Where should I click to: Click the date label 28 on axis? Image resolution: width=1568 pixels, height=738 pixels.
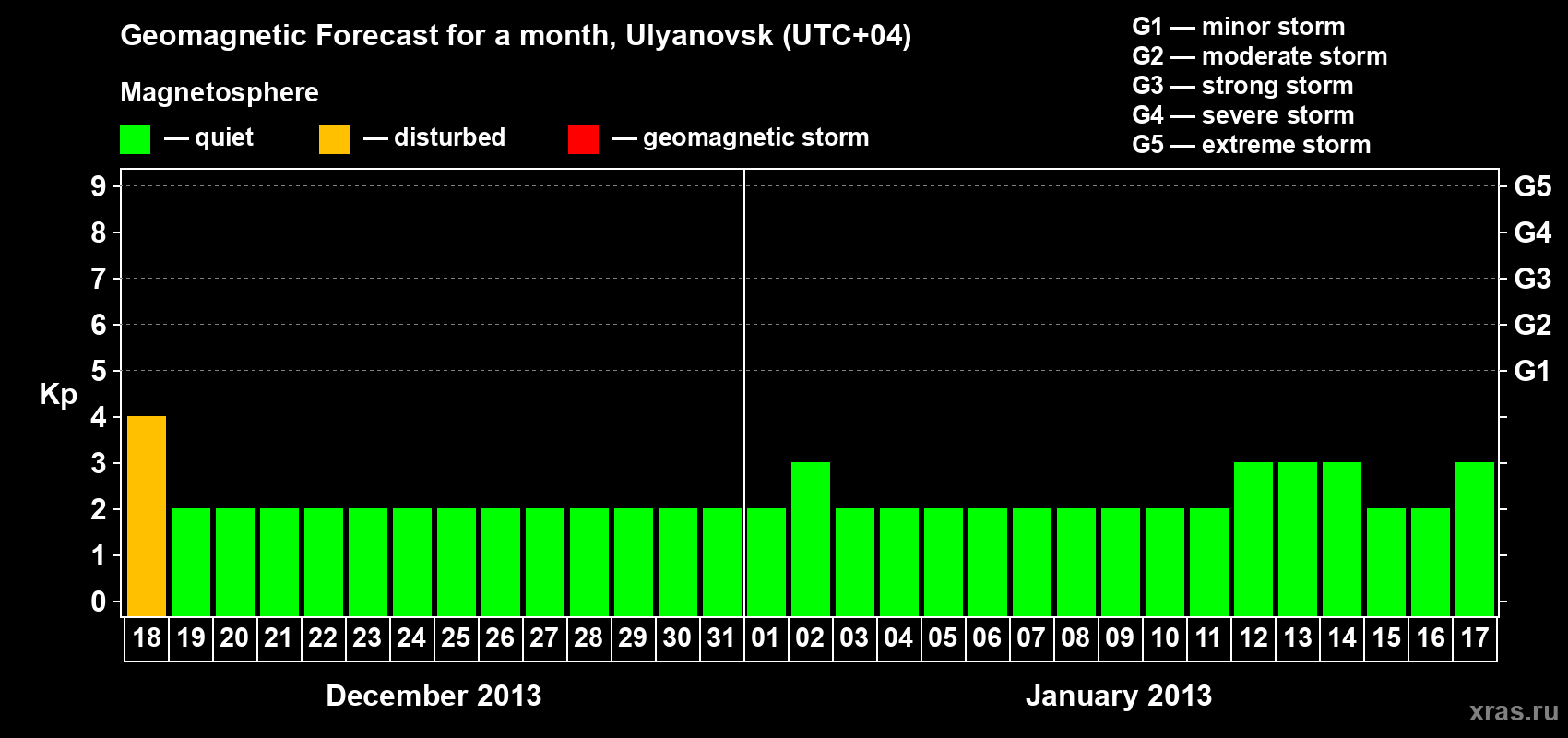588,637
